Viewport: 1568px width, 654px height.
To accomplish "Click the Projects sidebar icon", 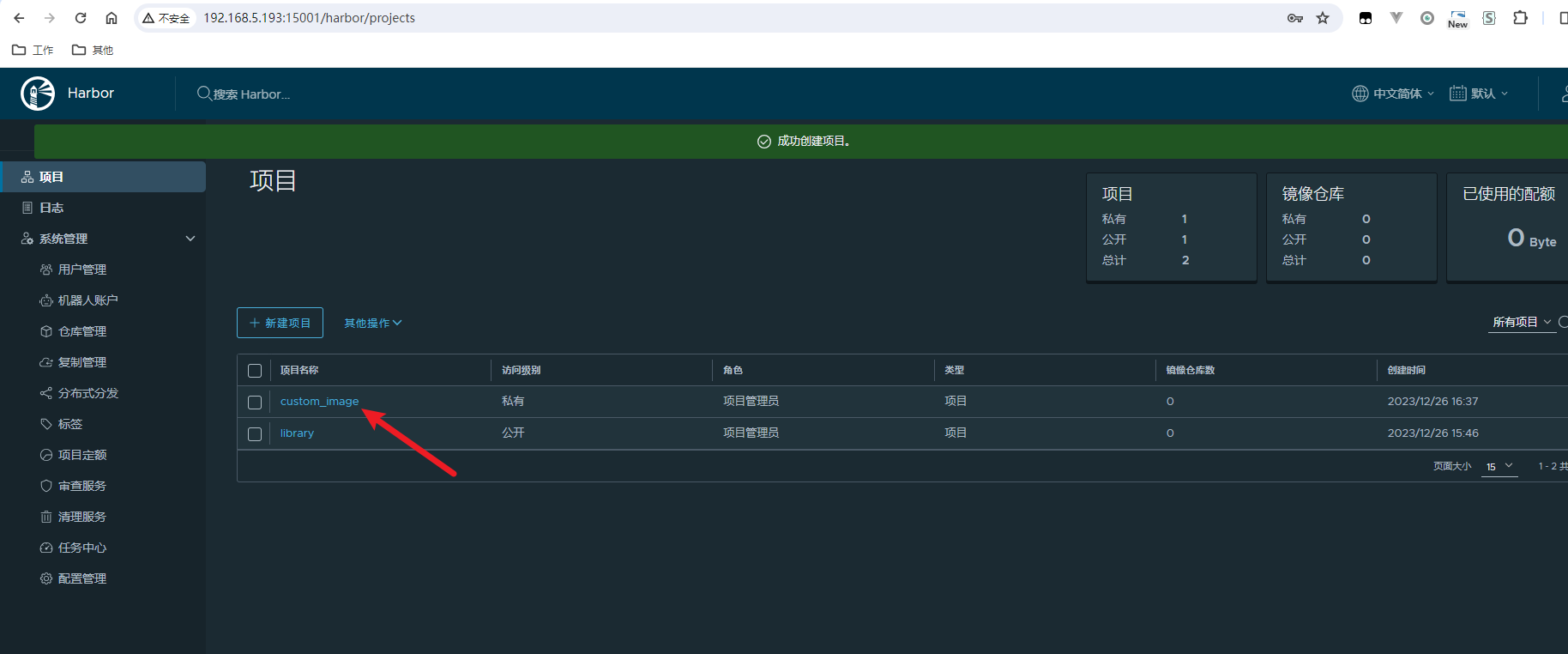I will click(x=27, y=177).
